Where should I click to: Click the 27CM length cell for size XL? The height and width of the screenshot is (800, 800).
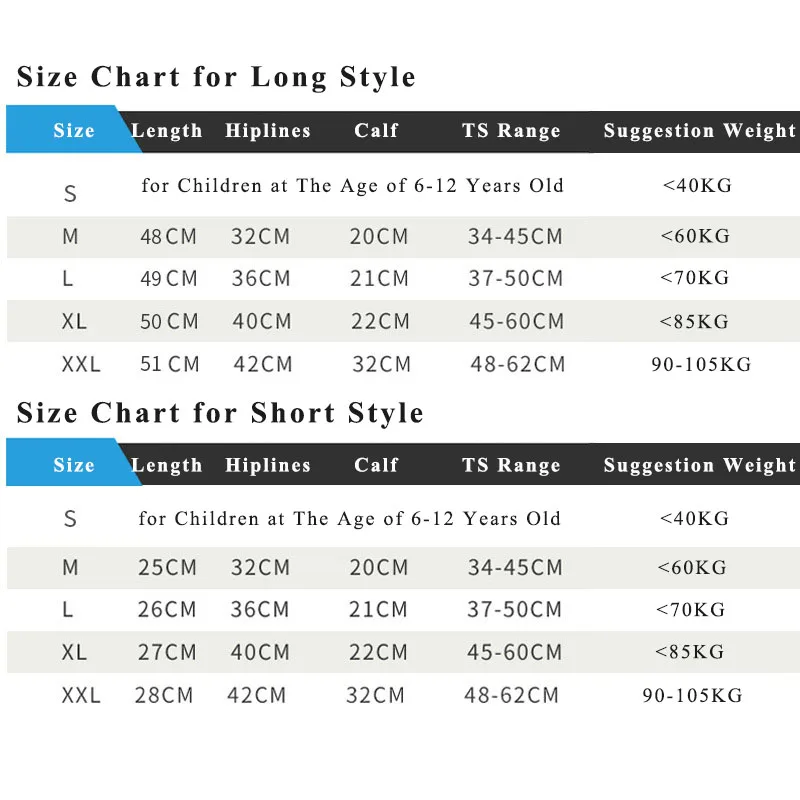(168, 653)
